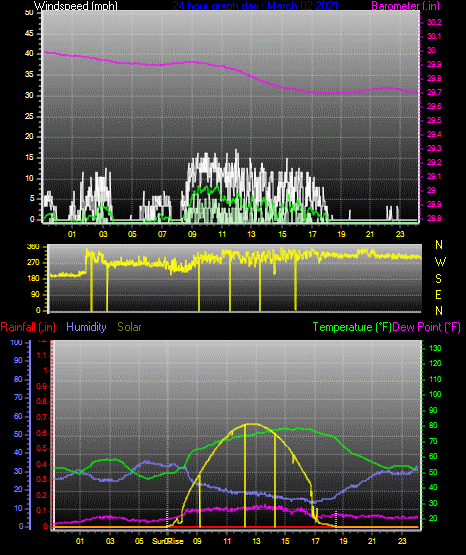Image resolution: width=466 pixels, height=555 pixels.
Task: Click the 'E' compass label
Action: [x=438, y=295]
